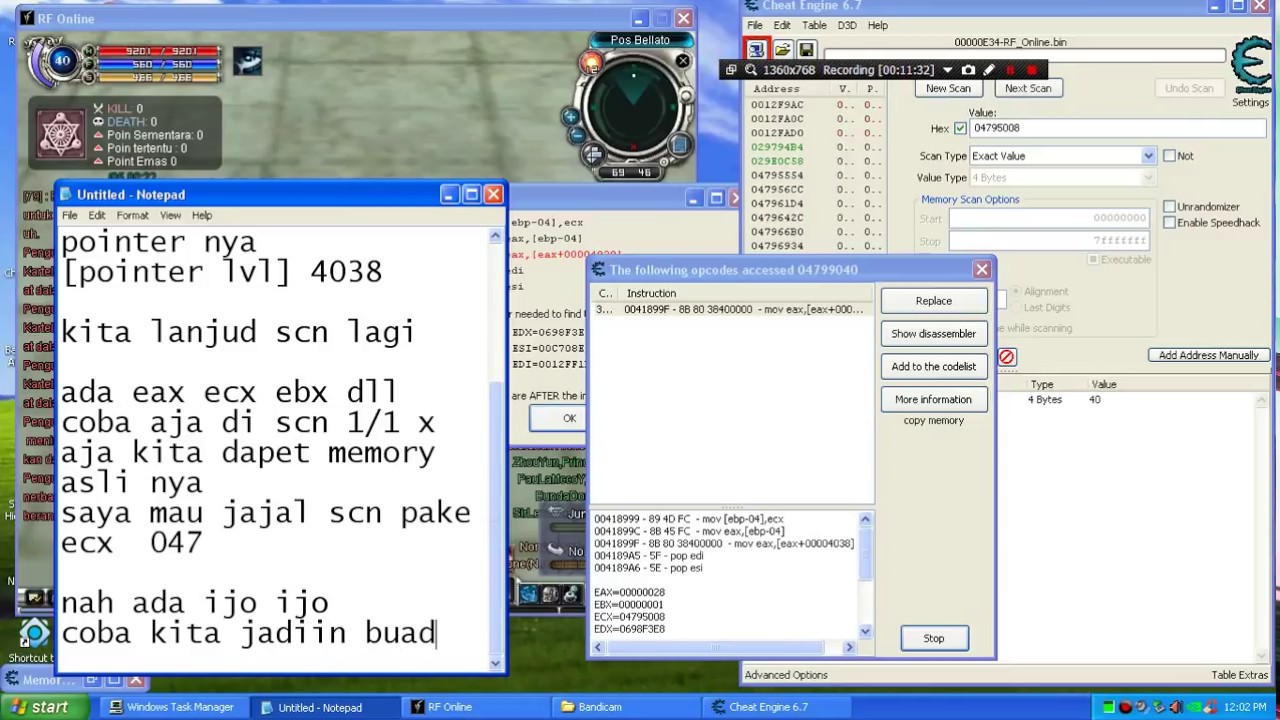Stop the Bandicam recording with red square
Screen dimensions: 1280x720
[1032, 70]
